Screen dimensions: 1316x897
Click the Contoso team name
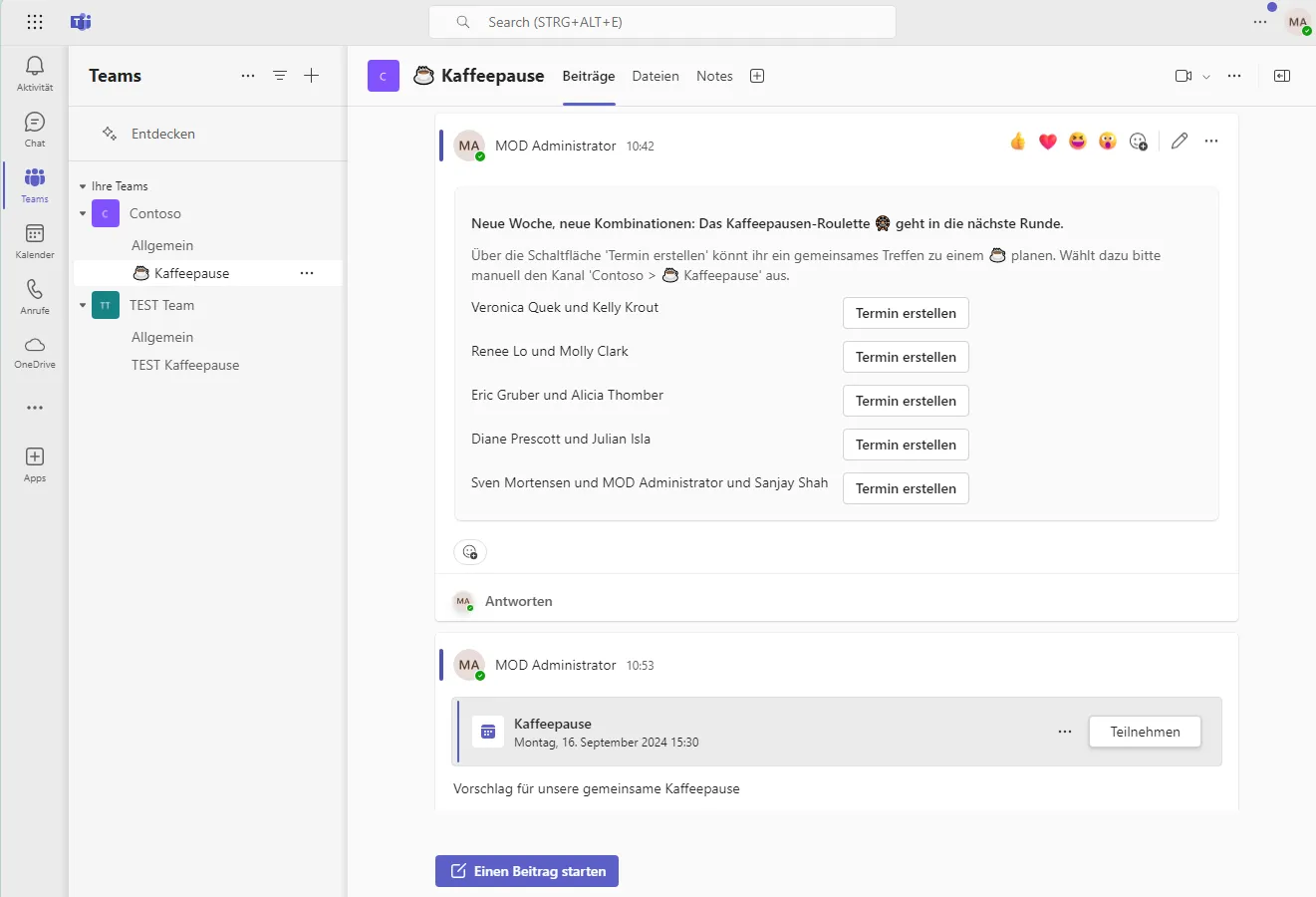click(155, 213)
